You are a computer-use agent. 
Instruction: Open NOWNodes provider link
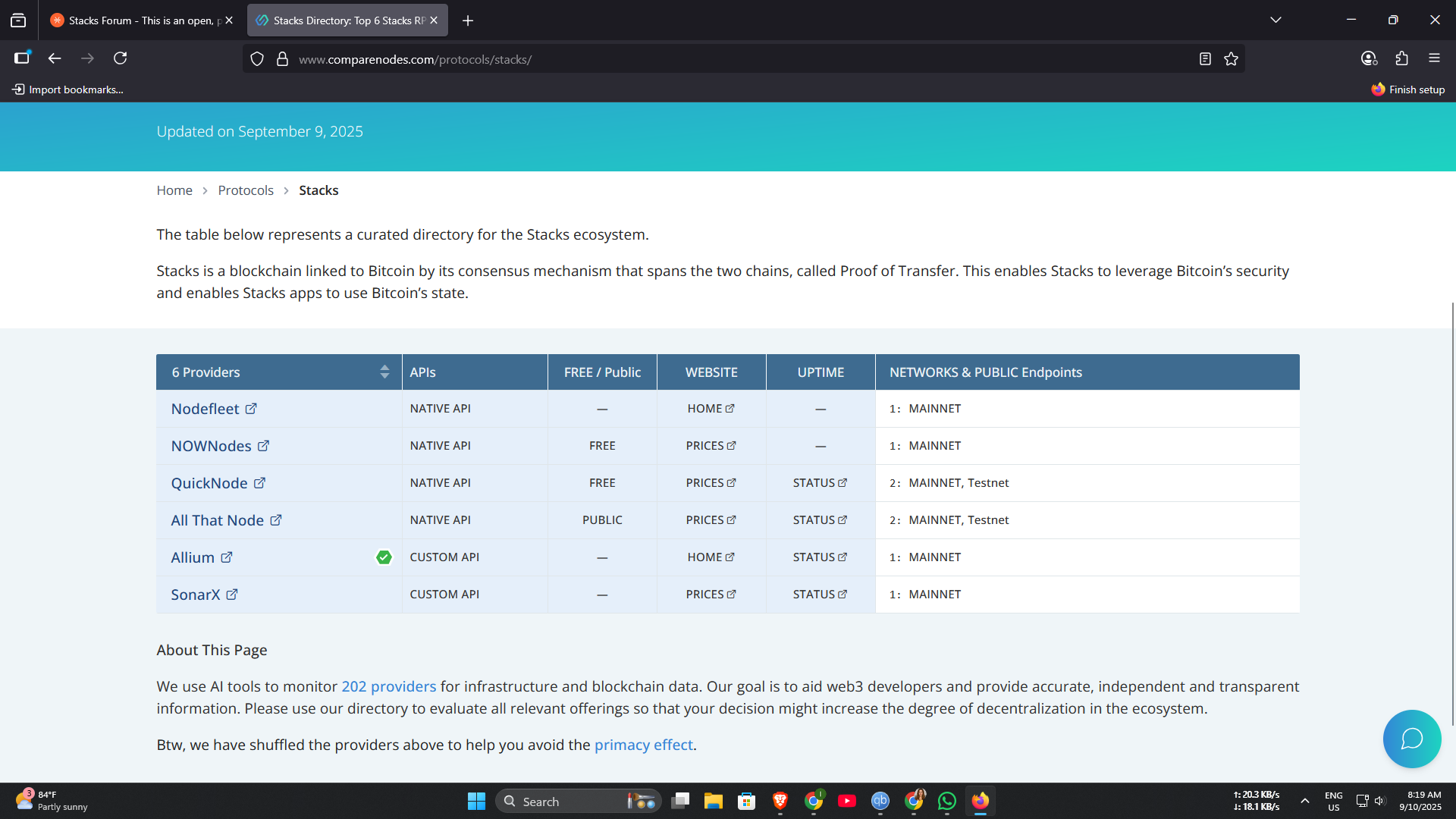coord(220,446)
